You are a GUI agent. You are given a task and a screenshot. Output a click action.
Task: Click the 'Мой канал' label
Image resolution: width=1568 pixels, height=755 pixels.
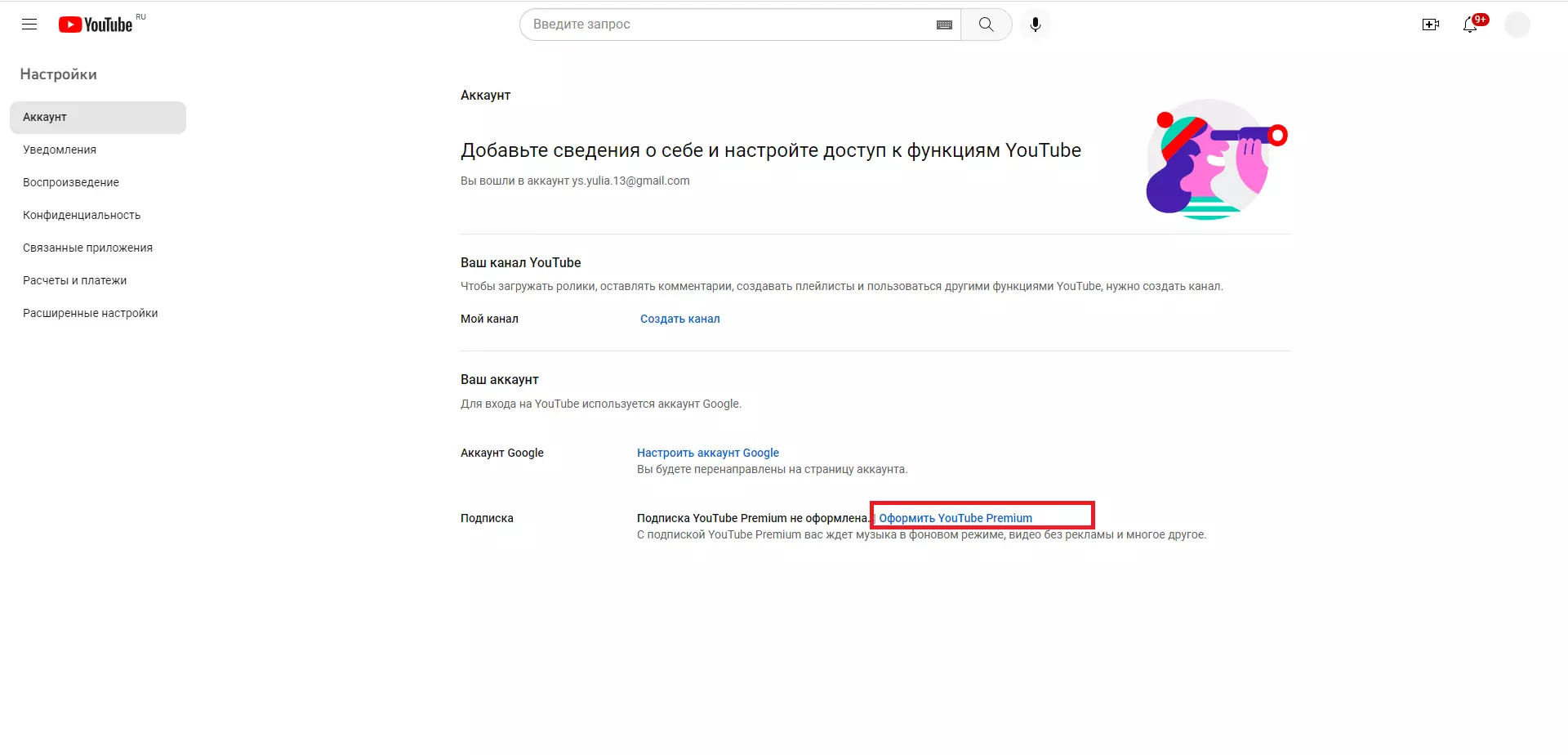(489, 319)
